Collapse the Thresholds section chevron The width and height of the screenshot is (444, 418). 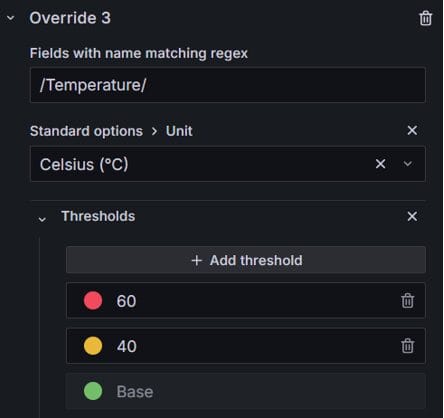(42, 219)
